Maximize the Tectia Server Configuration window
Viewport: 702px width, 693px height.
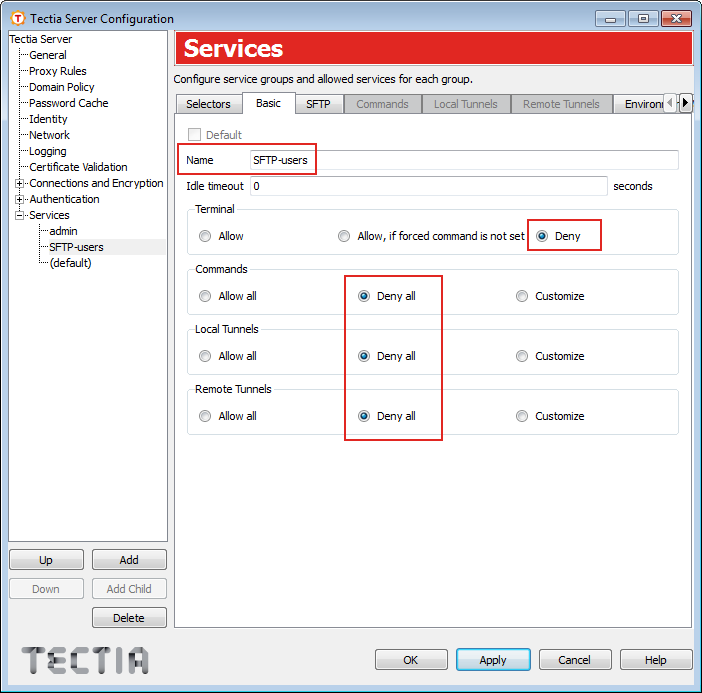(x=643, y=19)
